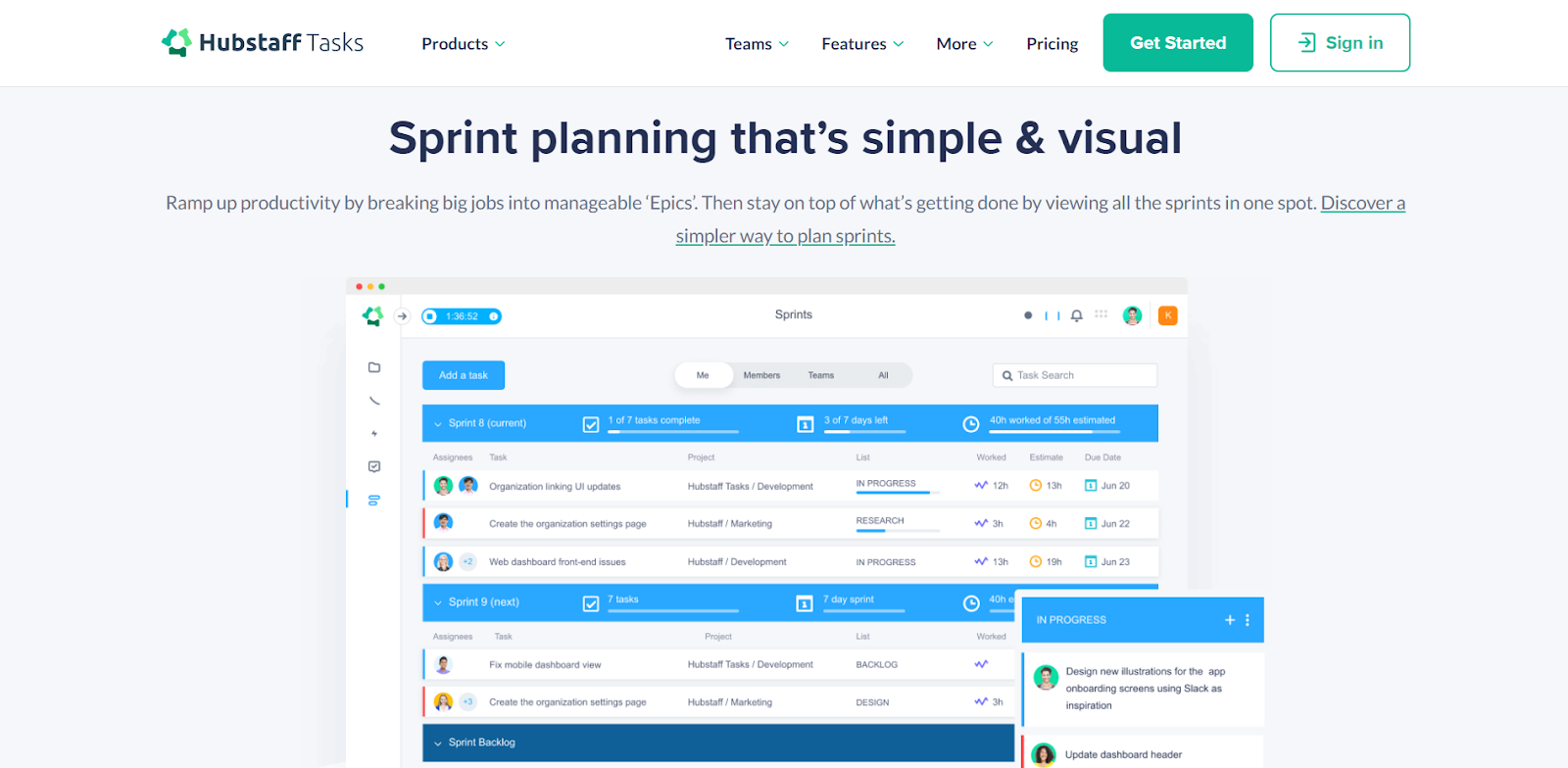Expand the Sprint Backlog section
Screen dimensions: 1568x768
(438, 744)
